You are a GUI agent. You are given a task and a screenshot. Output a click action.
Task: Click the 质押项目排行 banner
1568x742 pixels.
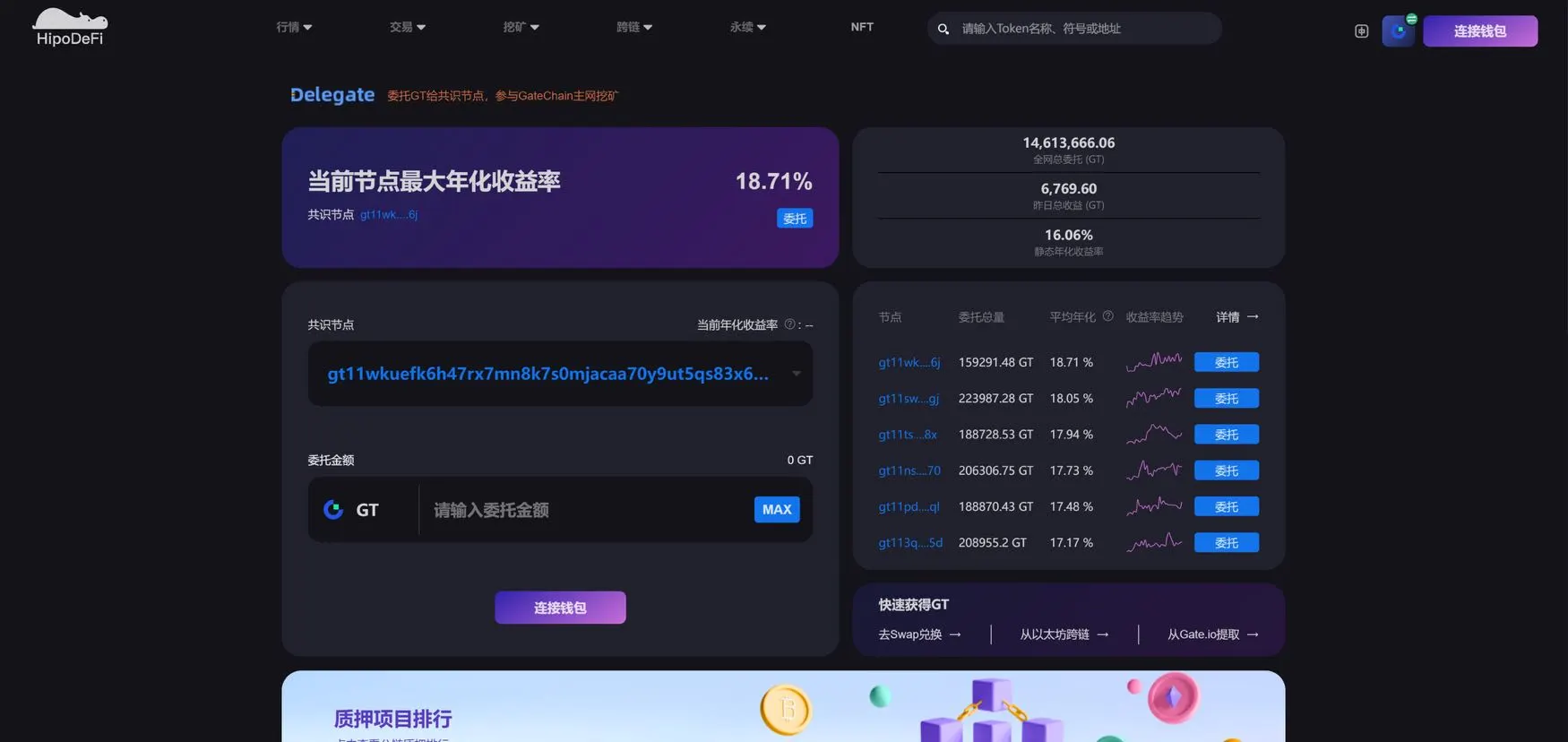point(783,706)
